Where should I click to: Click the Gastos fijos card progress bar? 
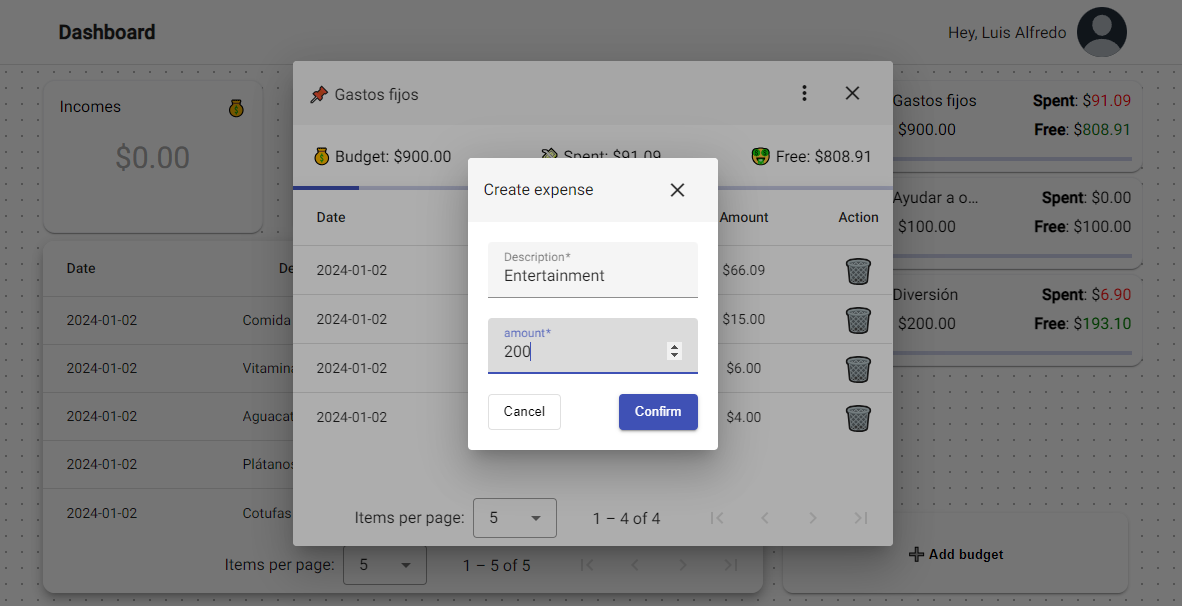1012,159
